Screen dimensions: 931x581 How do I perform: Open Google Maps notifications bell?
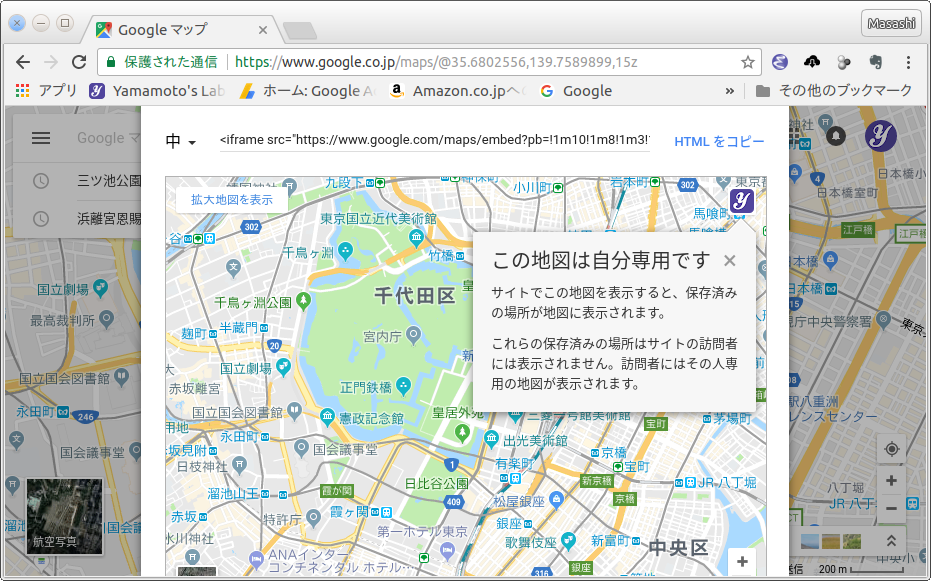click(x=836, y=136)
